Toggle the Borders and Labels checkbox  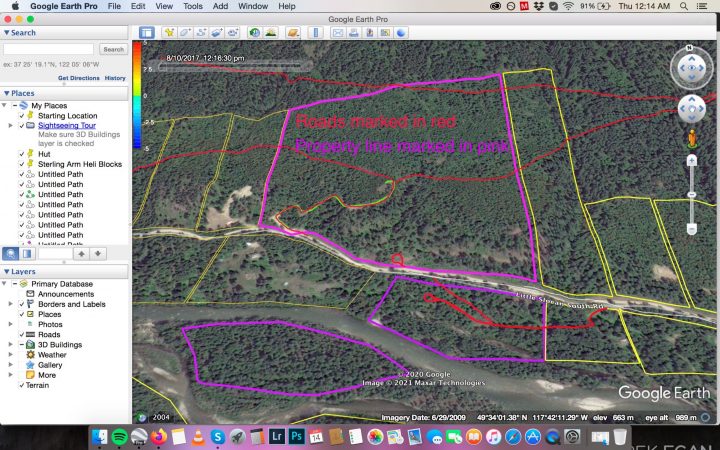point(21,304)
